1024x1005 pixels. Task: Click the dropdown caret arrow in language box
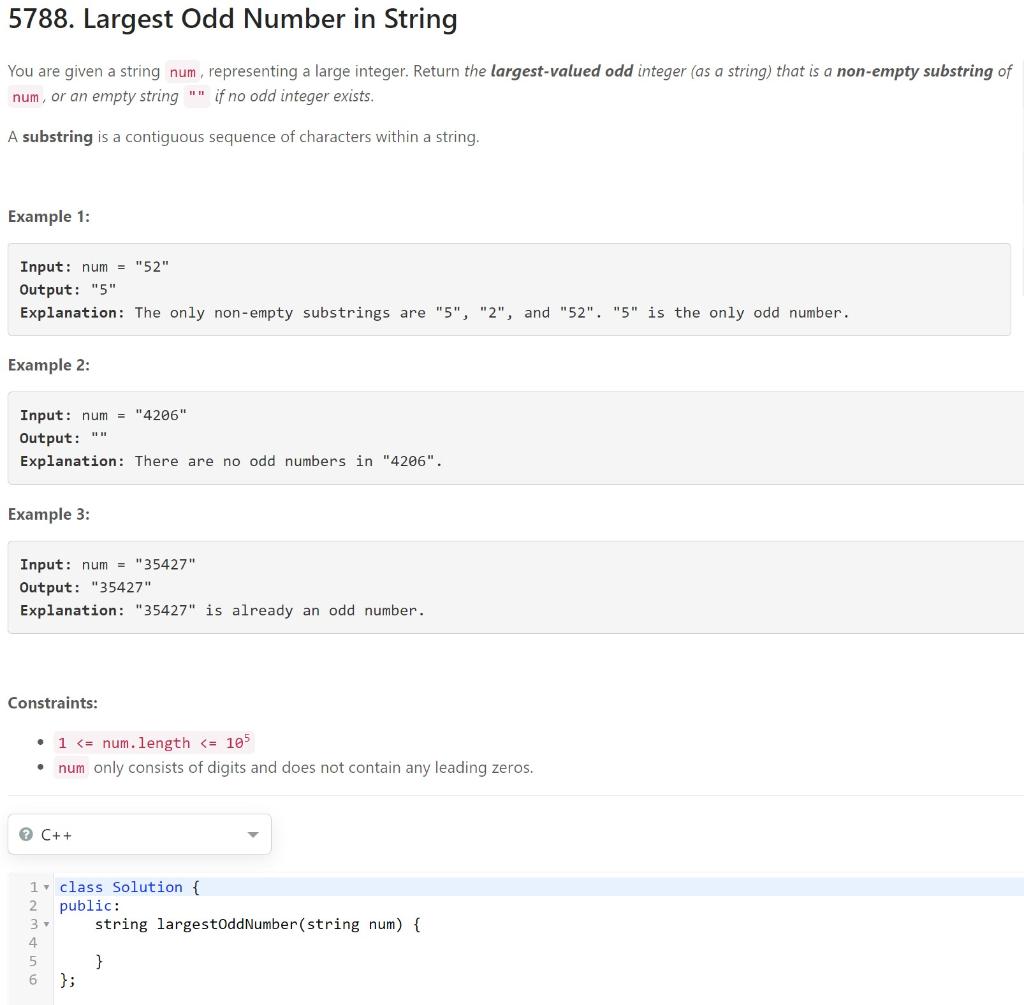coord(253,834)
